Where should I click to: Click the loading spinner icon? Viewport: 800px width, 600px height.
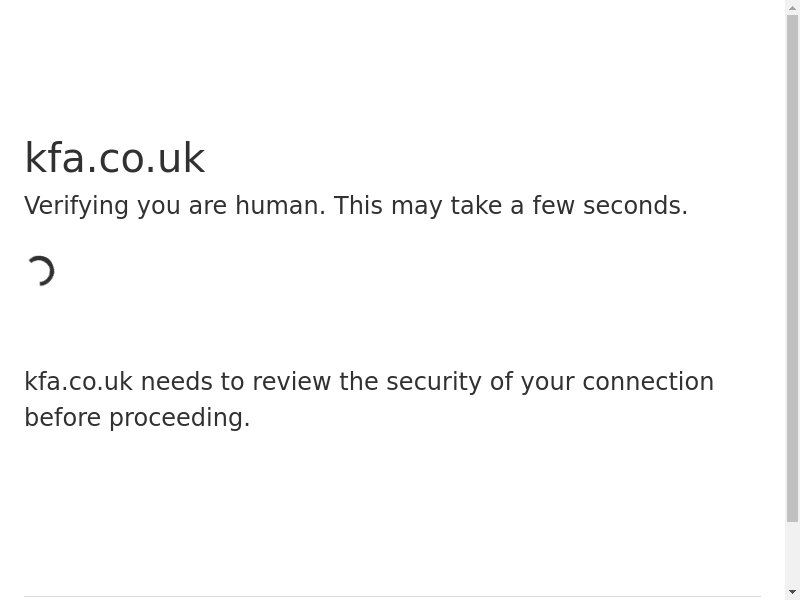(x=40, y=271)
